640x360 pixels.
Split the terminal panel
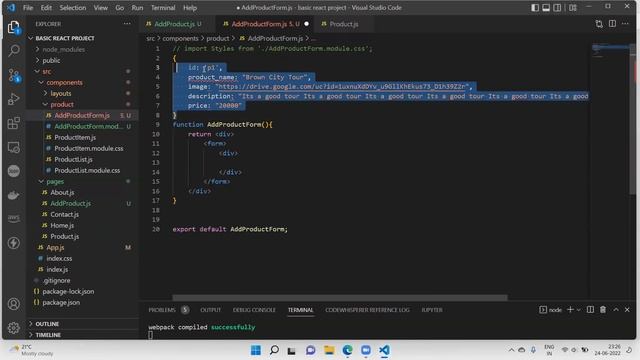tap(590, 310)
